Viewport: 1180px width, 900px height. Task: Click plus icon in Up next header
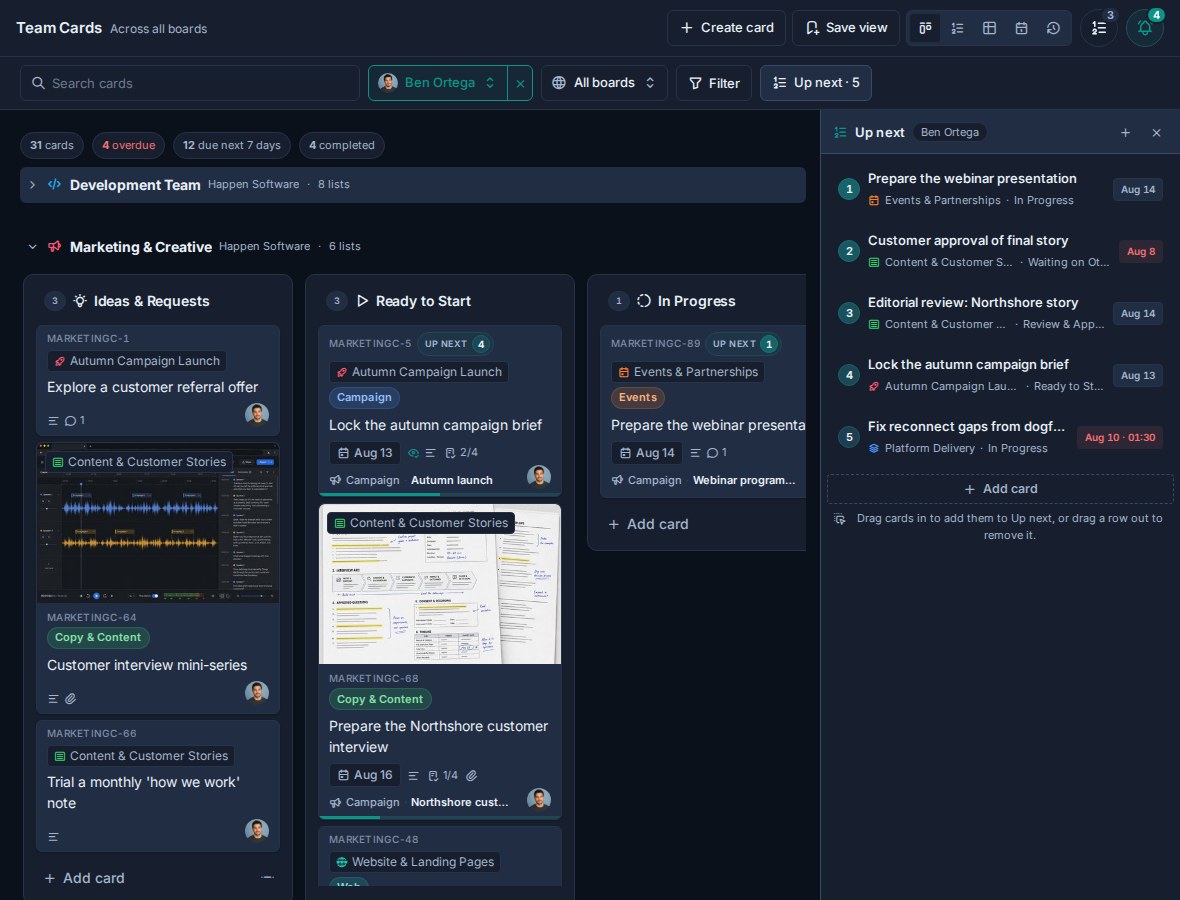(x=1125, y=132)
